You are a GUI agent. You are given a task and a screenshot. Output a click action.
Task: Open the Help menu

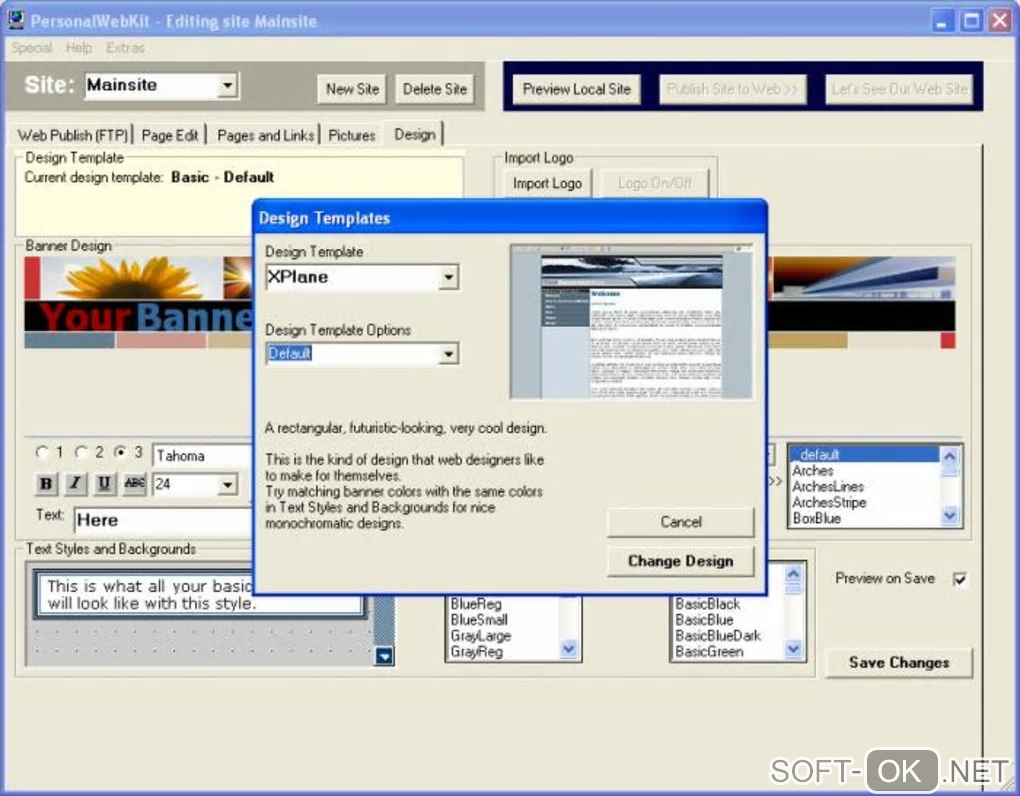(x=79, y=47)
